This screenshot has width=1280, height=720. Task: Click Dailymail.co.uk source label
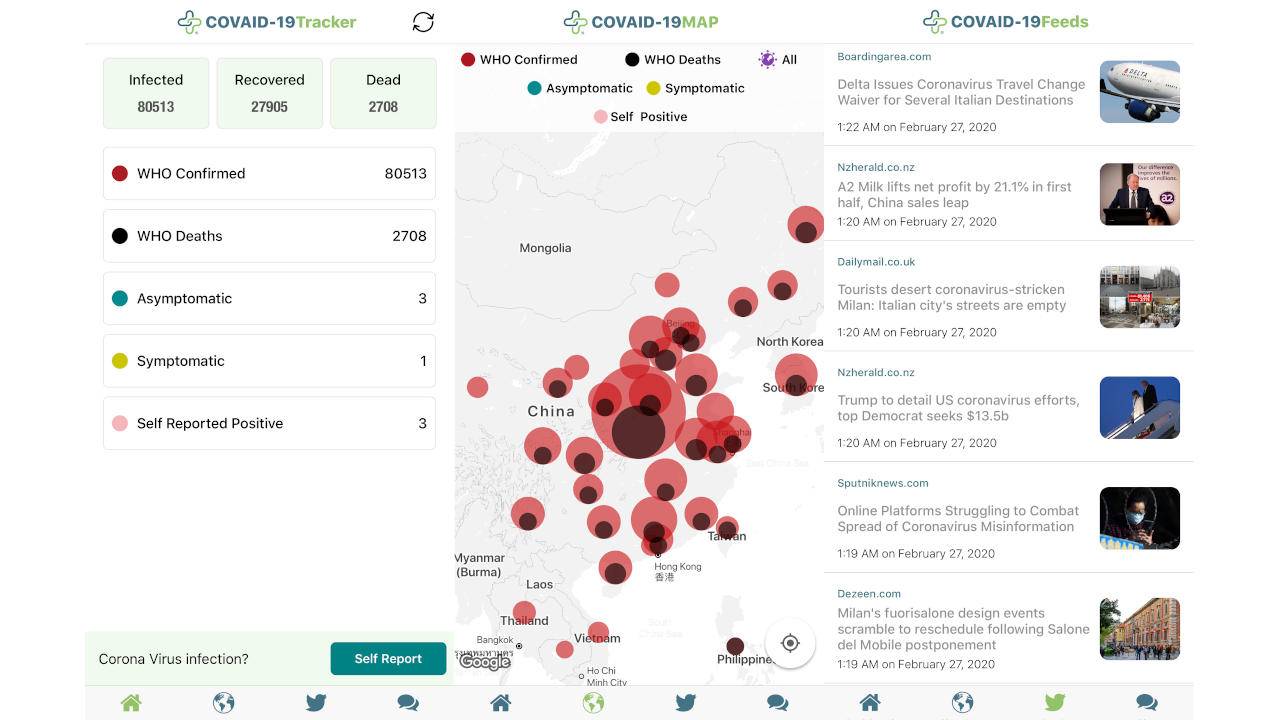[876, 262]
